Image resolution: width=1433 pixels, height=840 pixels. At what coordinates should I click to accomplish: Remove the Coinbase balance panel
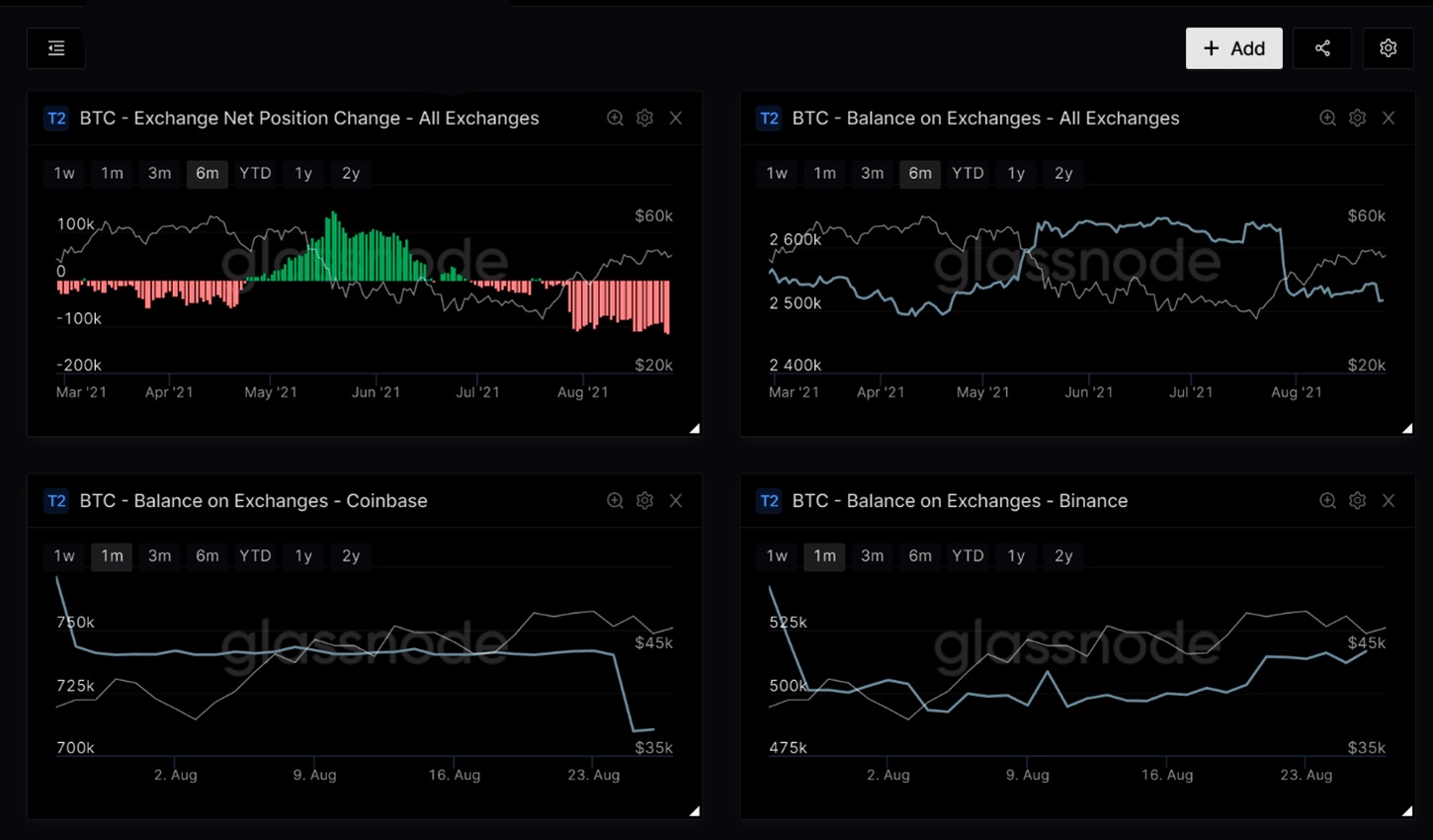click(x=676, y=501)
